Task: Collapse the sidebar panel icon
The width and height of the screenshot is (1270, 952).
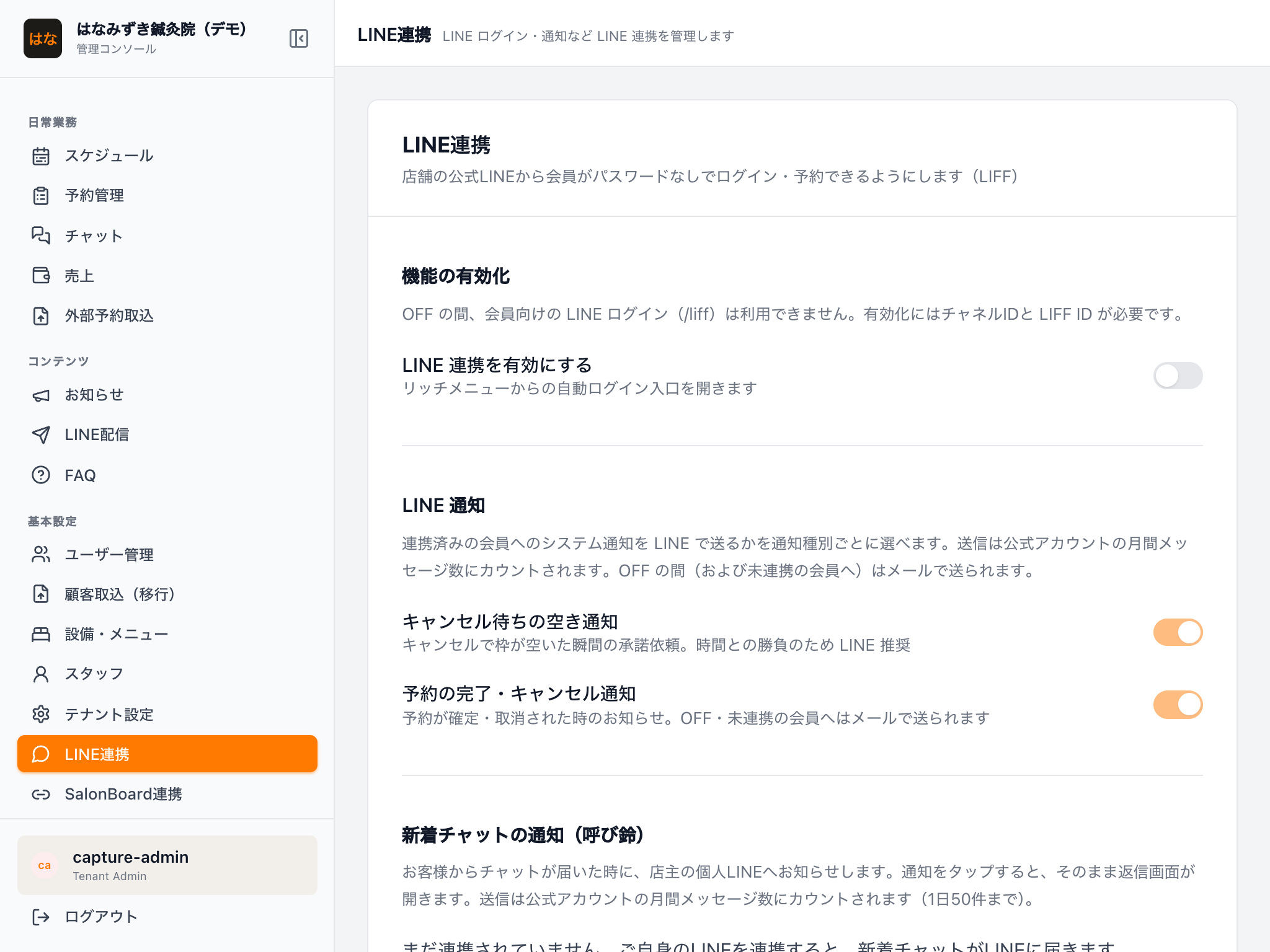Action: 299,38
